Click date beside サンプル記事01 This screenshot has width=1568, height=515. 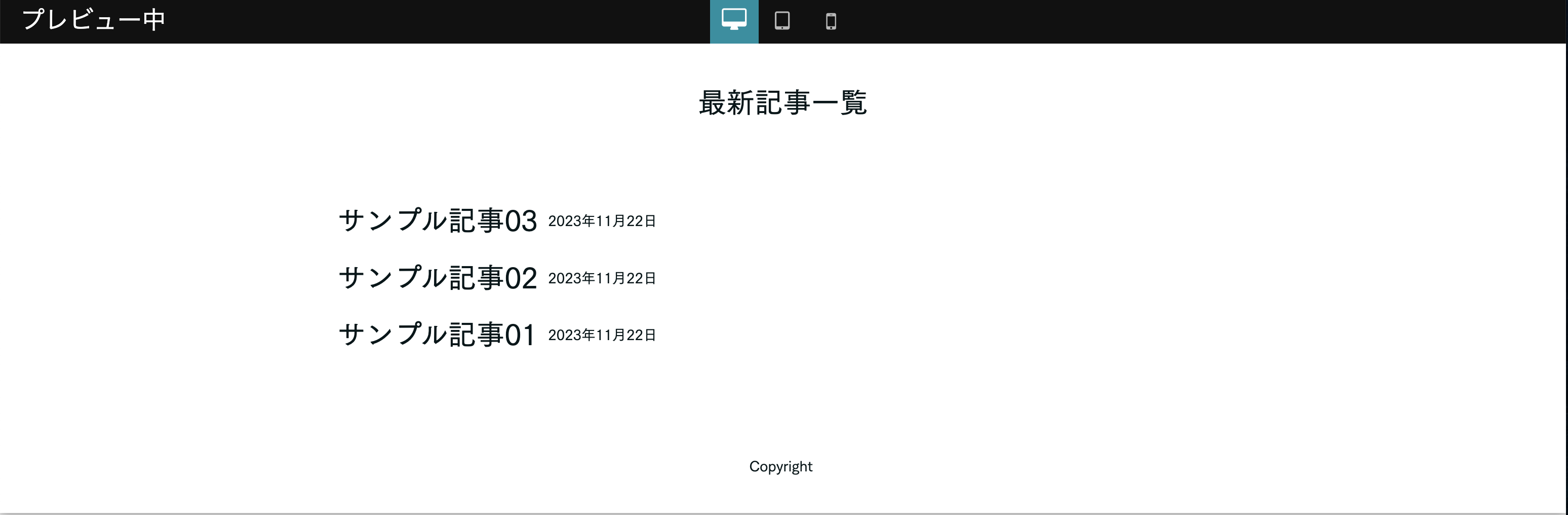point(602,335)
